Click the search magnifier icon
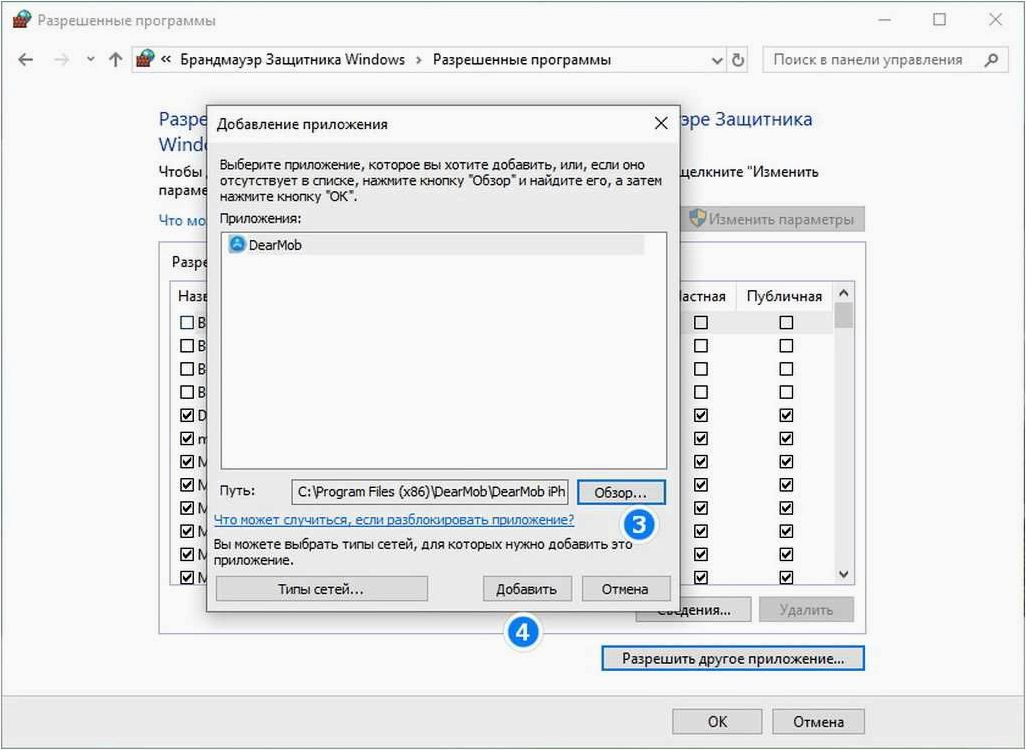The image size is (1026, 750). click(x=991, y=60)
